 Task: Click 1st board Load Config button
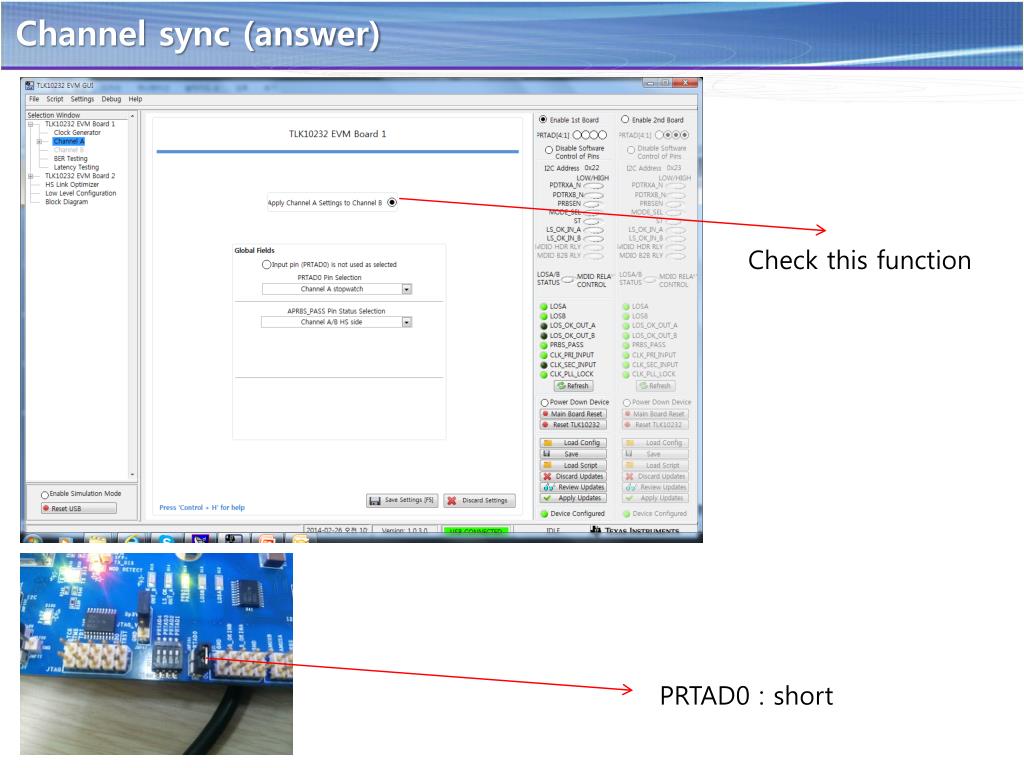pyautogui.click(x=573, y=443)
